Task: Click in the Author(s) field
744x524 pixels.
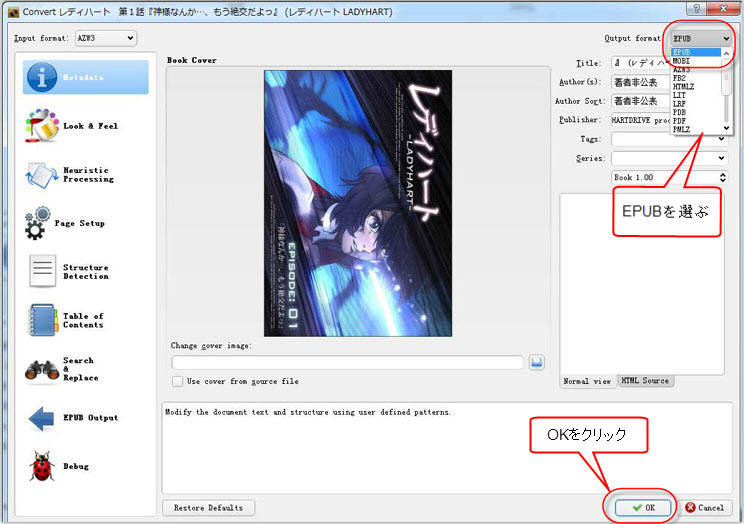Action: pos(641,82)
